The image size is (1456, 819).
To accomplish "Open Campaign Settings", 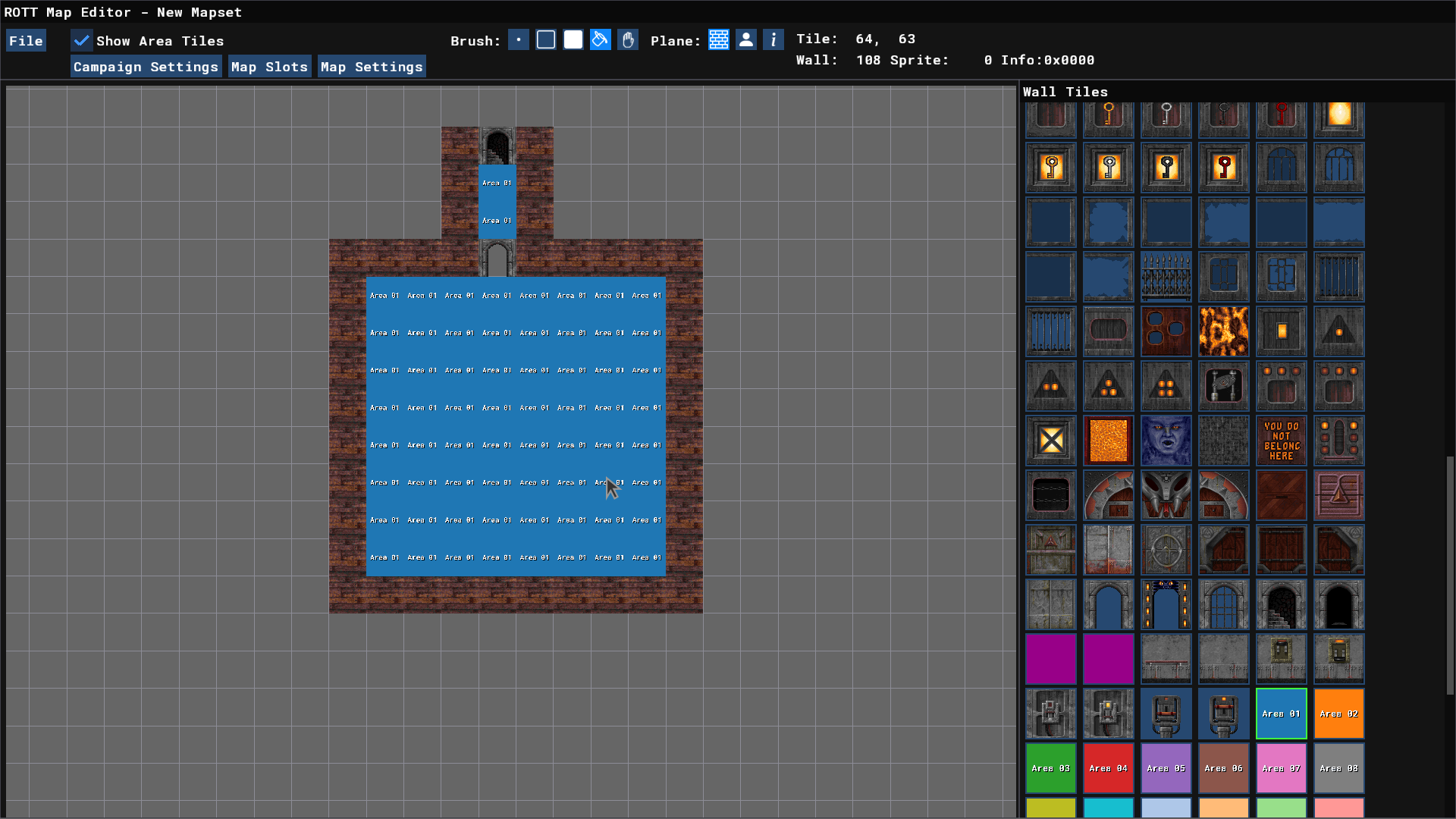I will coord(146,67).
